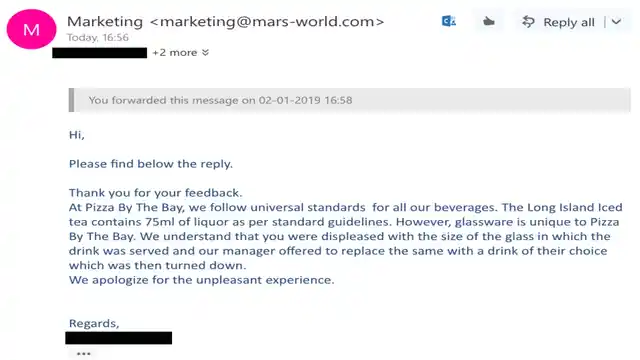Screen dimensions: 640x360
Task: Click the double chevron next to +2 more
Action: [205, 53]
